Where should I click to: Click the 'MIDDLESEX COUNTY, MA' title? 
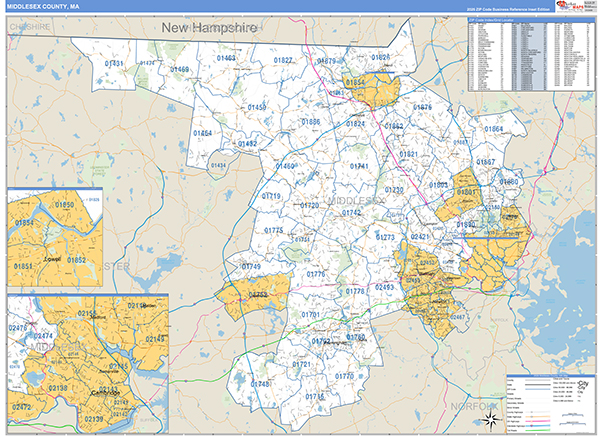tap(41, 7)
